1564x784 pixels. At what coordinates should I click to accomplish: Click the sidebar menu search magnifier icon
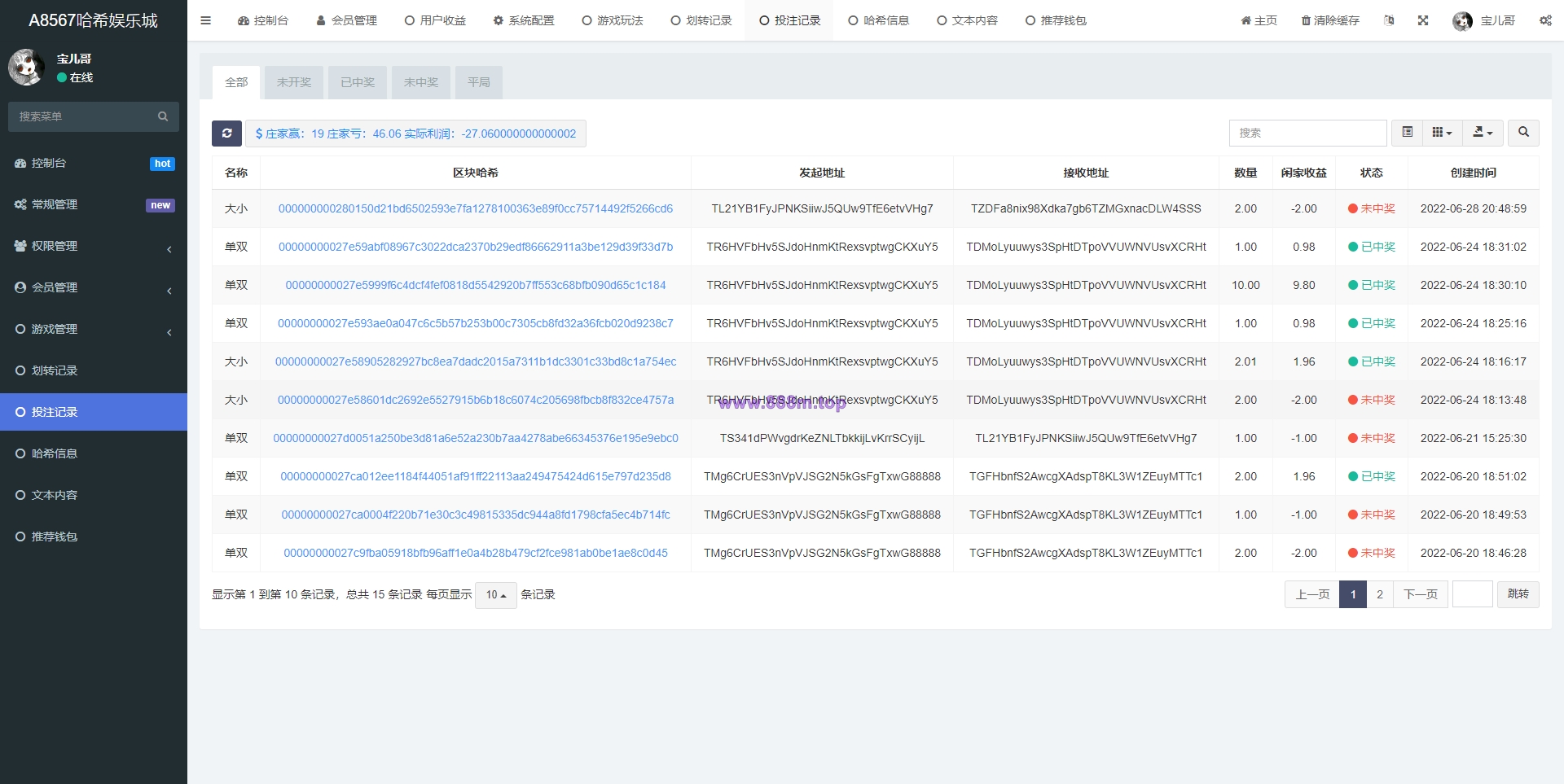[163, 116]
